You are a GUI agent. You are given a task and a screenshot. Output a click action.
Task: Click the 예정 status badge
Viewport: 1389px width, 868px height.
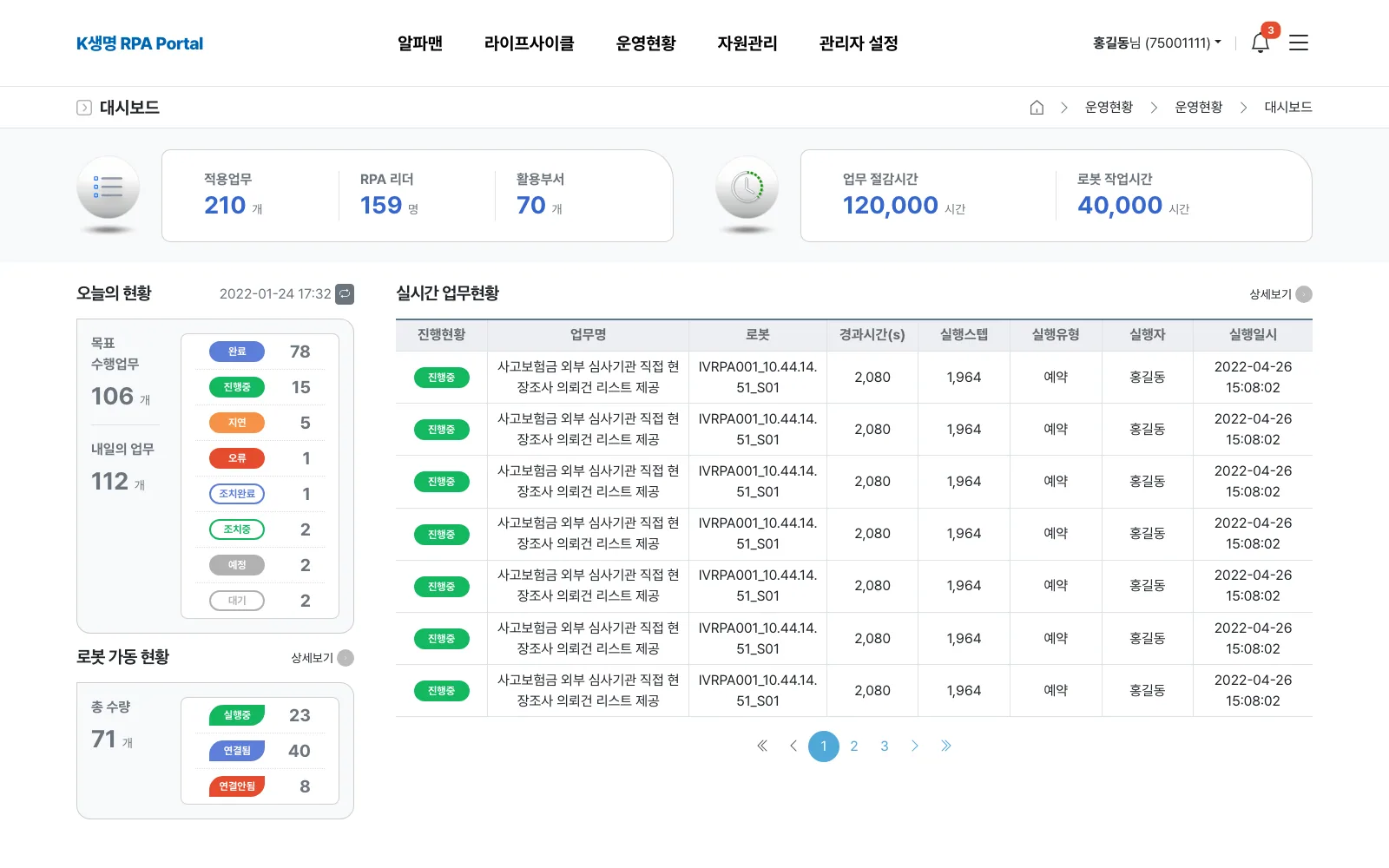237,565
